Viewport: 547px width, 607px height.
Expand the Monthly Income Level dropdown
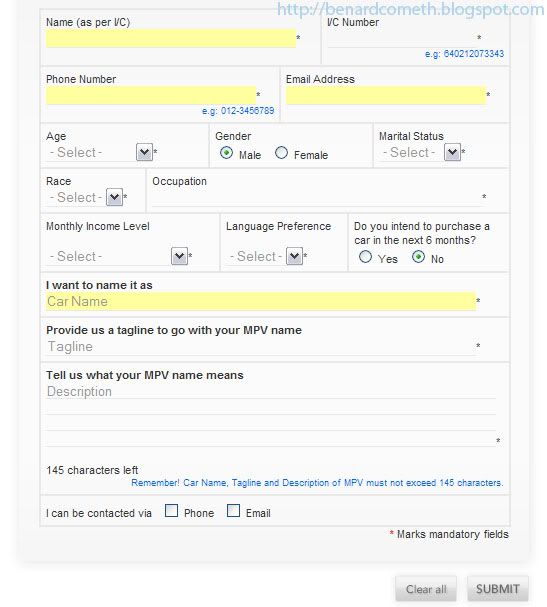(179, 256)
